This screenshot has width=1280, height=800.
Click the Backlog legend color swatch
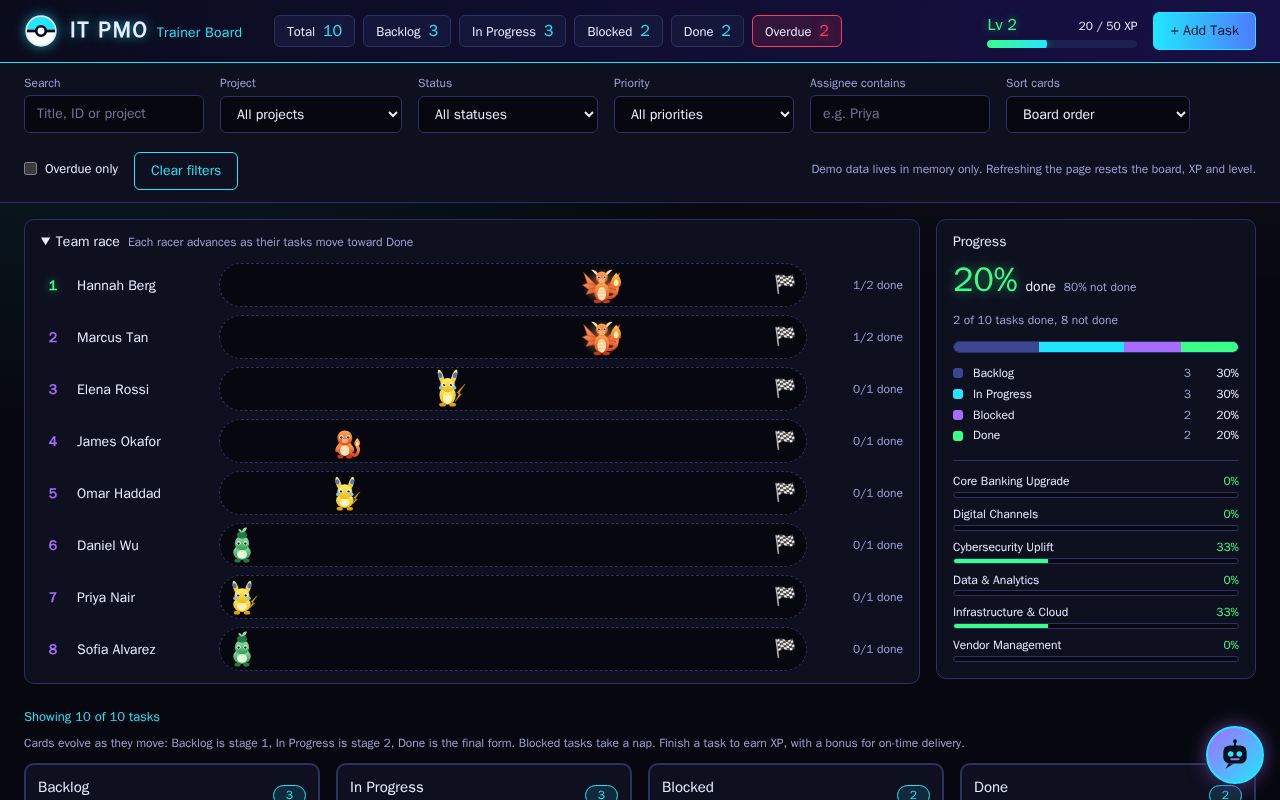tap(958, 373)
